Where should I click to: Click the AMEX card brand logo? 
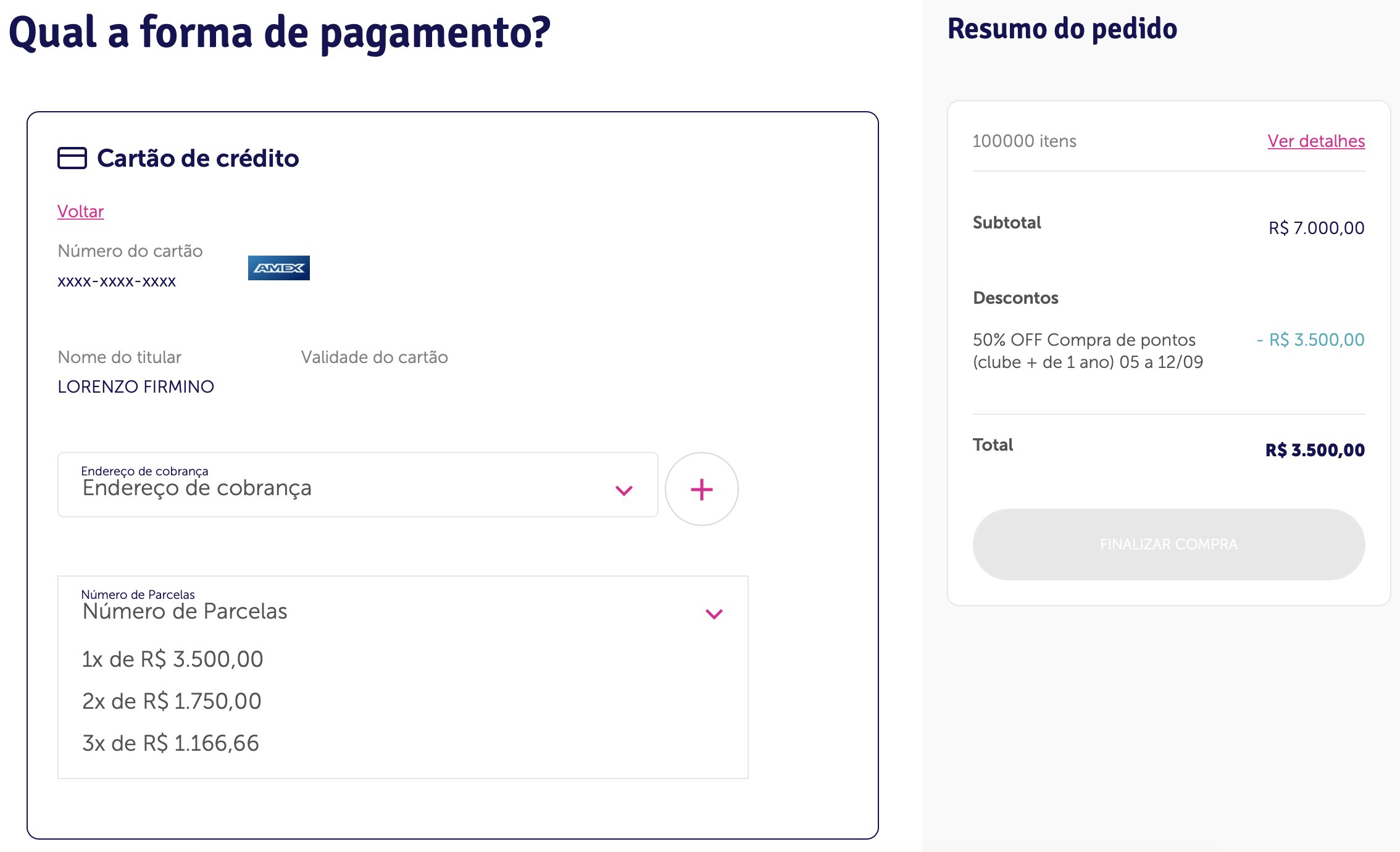click(279, 268)
